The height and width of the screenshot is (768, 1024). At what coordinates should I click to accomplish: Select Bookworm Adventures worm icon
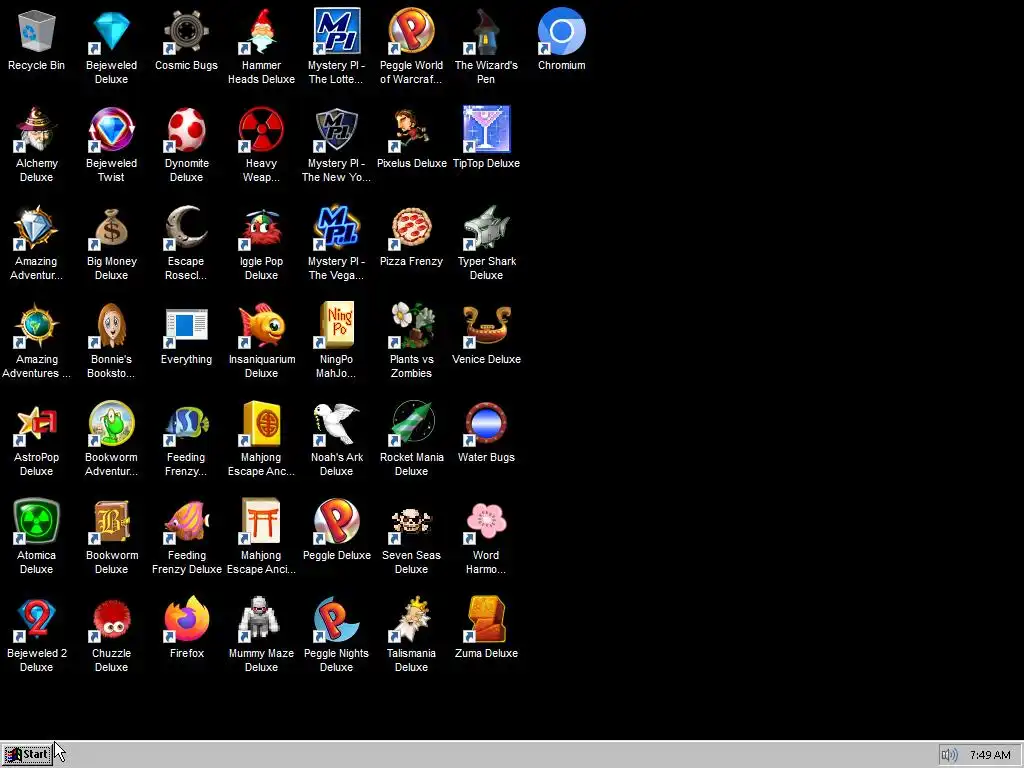pos(112,423)
